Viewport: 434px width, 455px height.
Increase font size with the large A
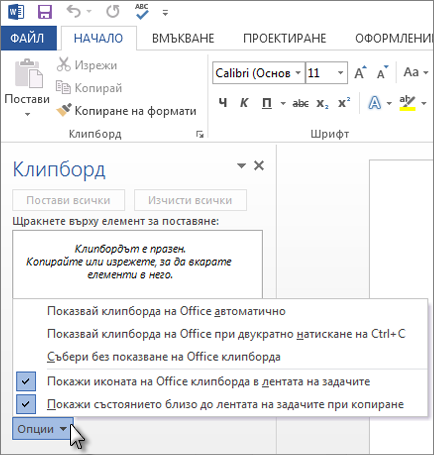[x=360, y=72]
